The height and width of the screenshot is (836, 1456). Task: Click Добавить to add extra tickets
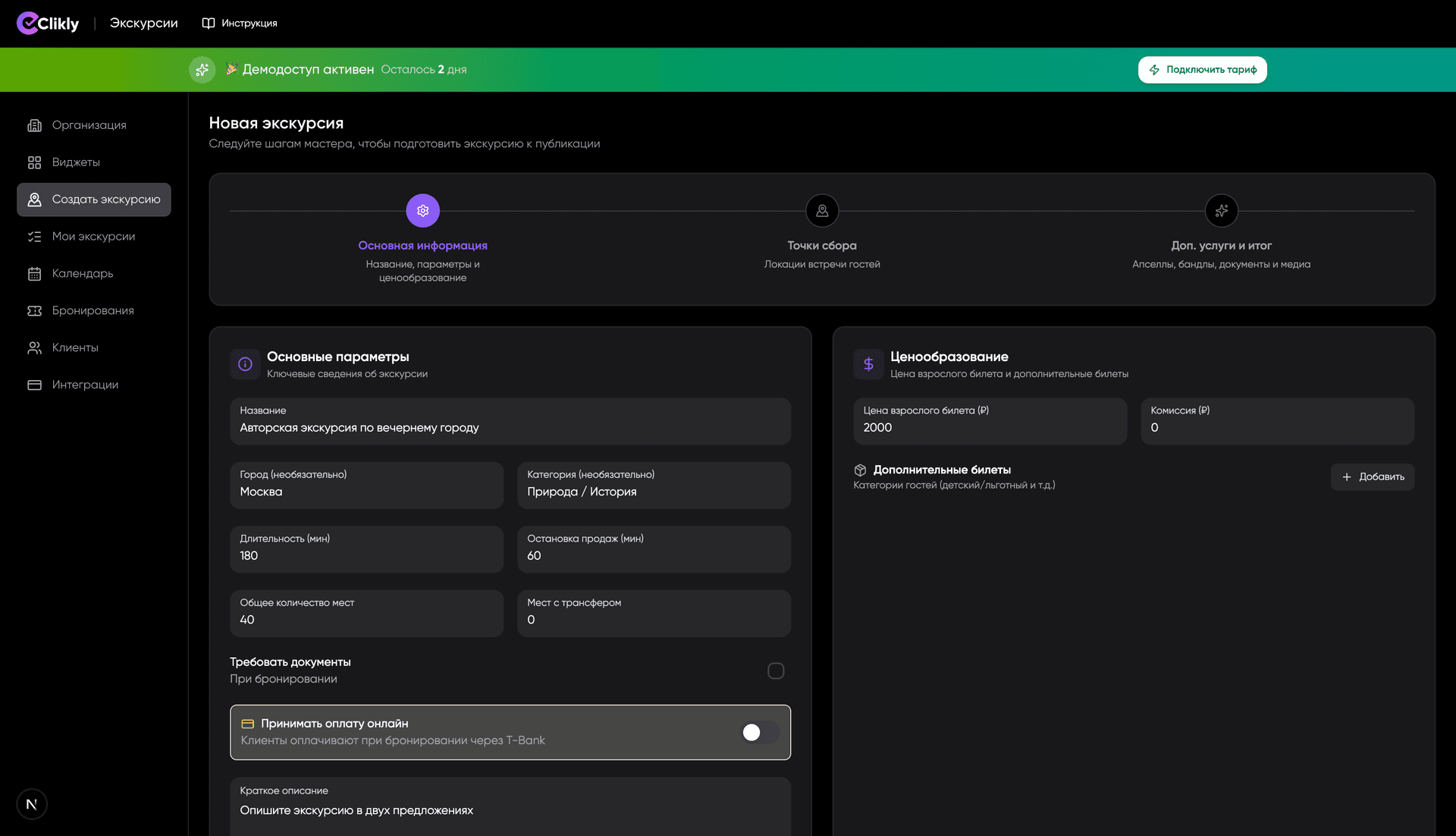pyautogui.click(x=1372, y=477)
